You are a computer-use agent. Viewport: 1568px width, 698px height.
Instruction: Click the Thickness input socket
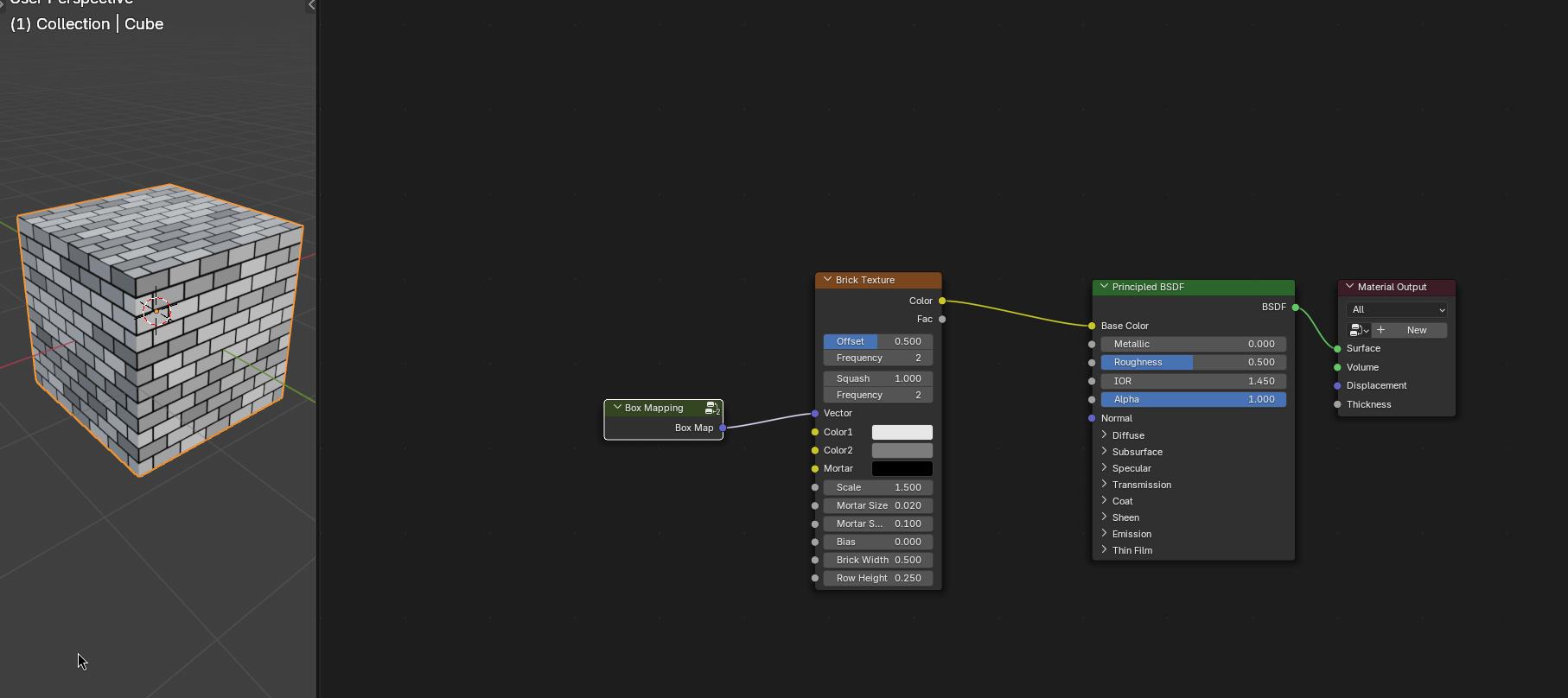(1338, 404)
